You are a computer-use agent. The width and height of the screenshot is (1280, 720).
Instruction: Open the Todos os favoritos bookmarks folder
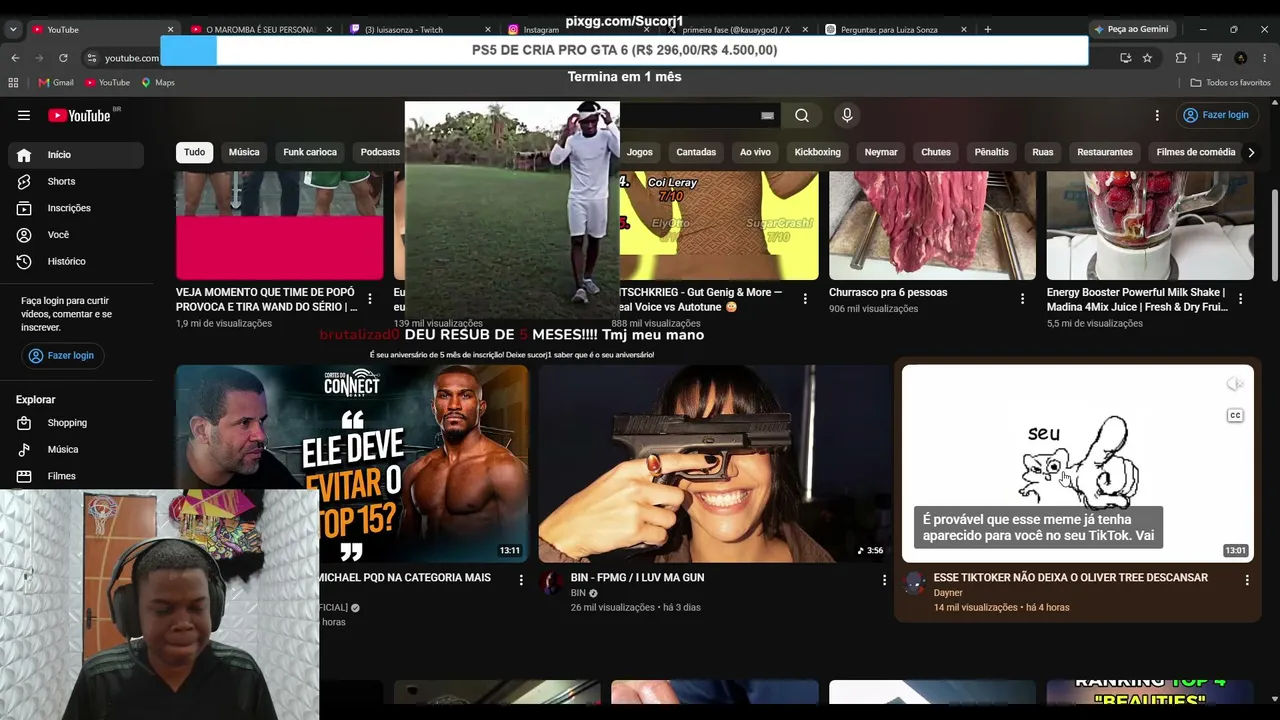(x=1231, y=82)
